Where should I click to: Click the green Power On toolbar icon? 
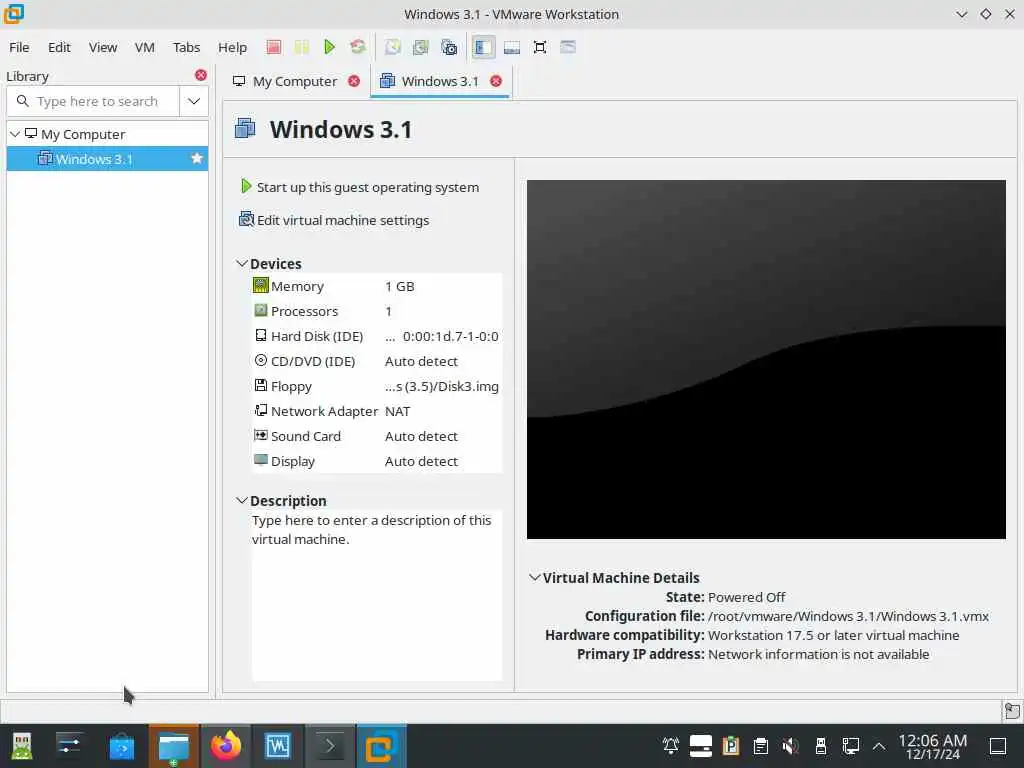330,47
